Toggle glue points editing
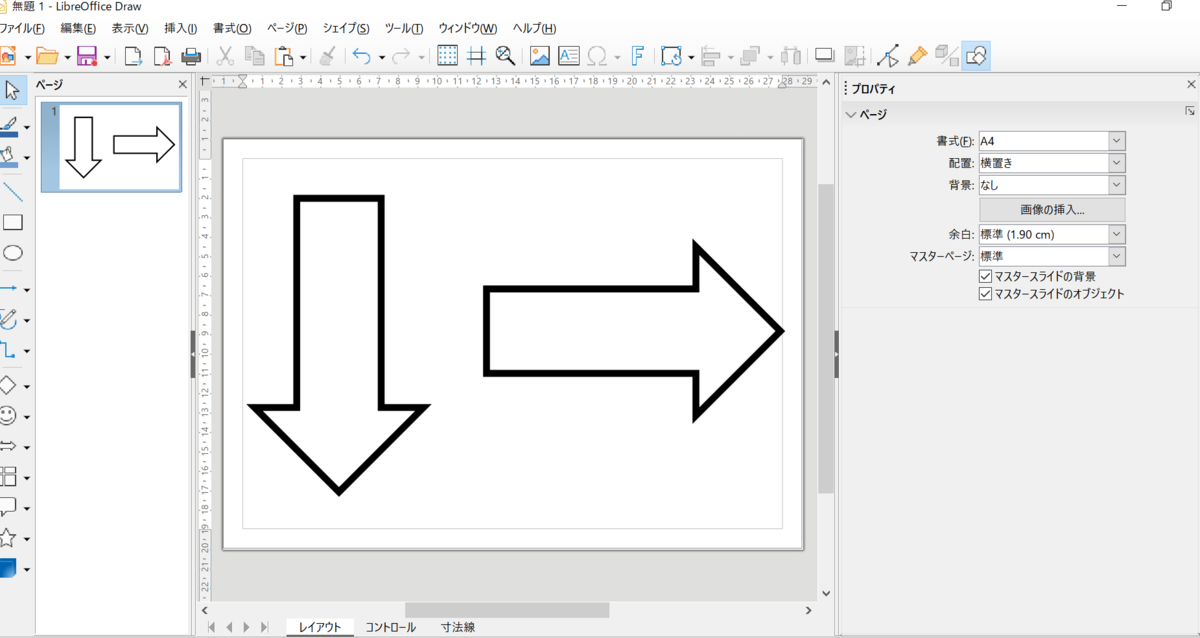The height and width of the screenshot is (638, 1200). (918, 55)
